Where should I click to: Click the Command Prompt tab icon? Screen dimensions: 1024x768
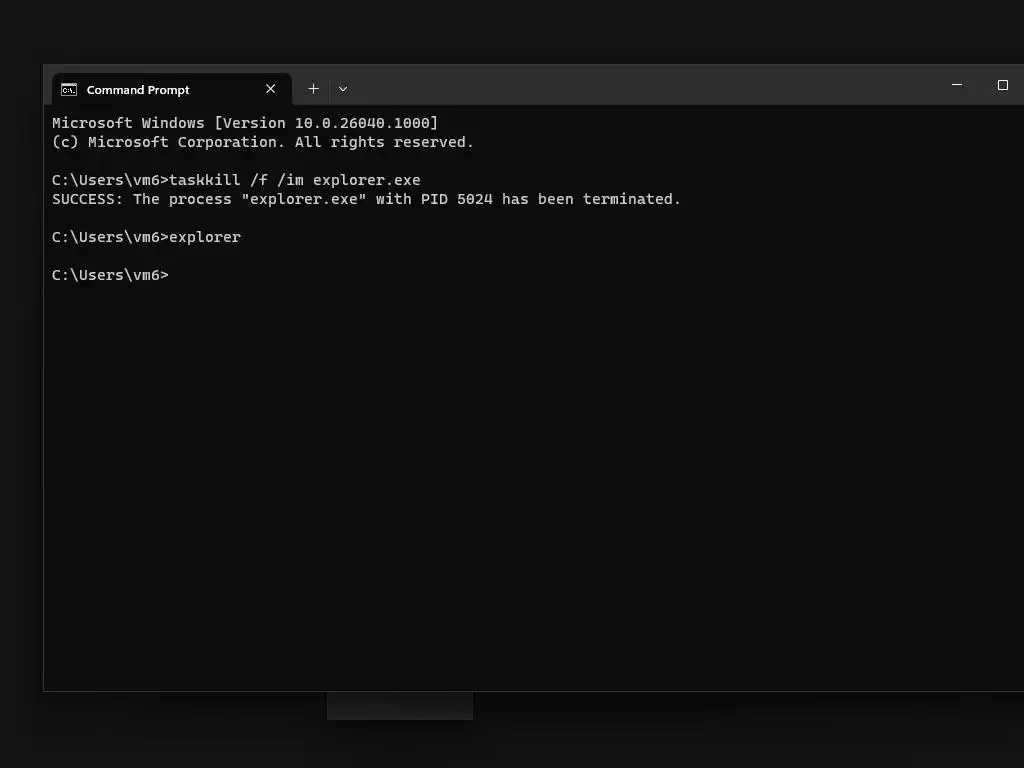click(x=69, y=89)
